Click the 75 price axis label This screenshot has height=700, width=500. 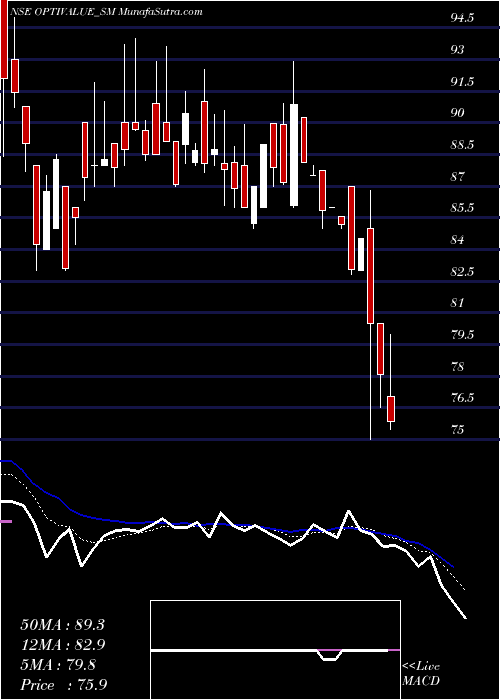click(458, 429)
